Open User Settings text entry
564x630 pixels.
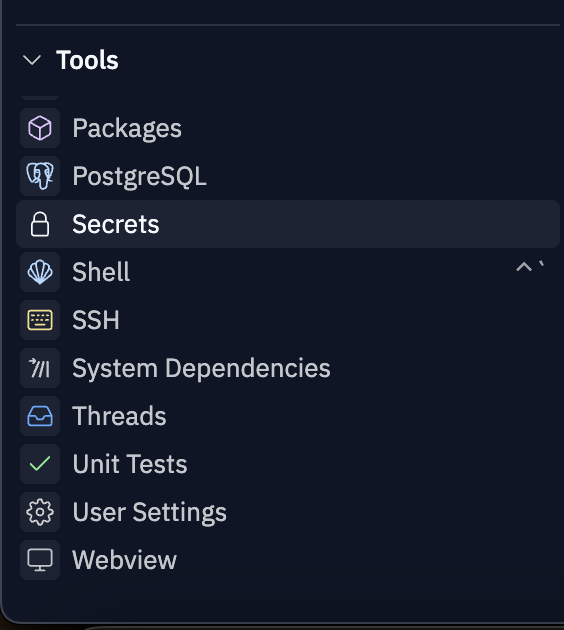(x=149, y=513)
